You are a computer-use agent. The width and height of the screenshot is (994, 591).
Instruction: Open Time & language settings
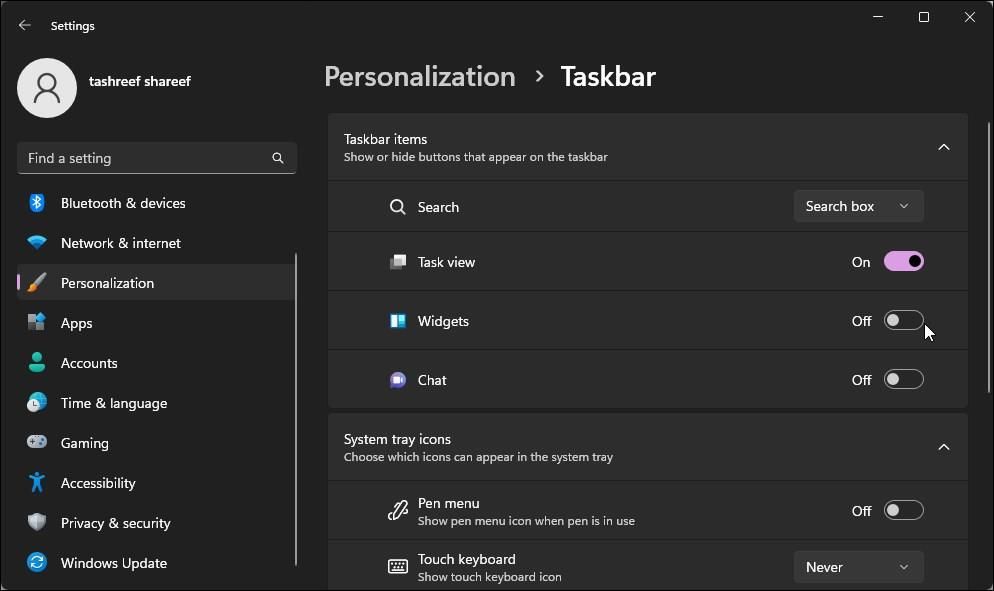point(156,403)
